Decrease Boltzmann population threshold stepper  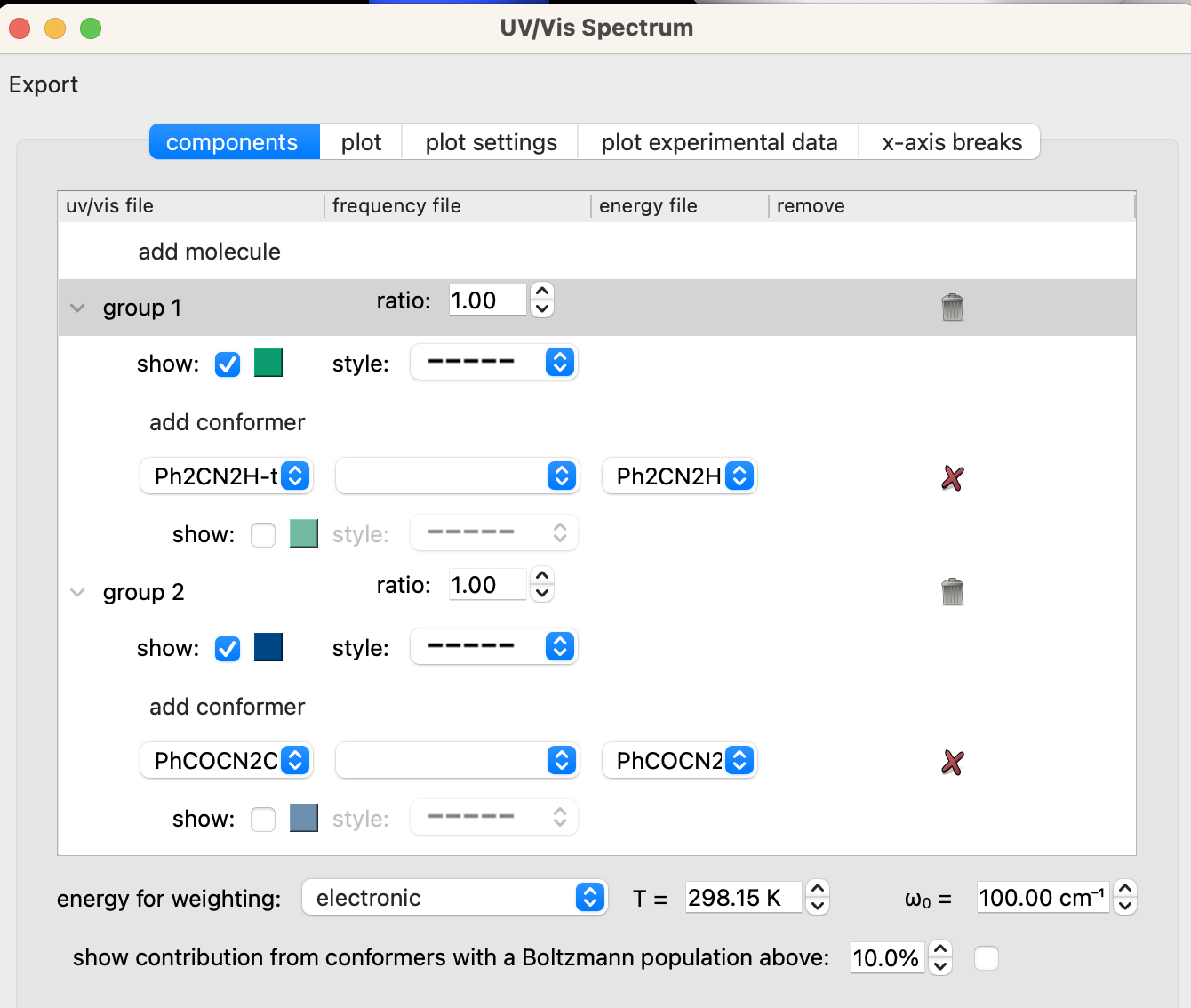pyautogui.click(x=940, y=967)
